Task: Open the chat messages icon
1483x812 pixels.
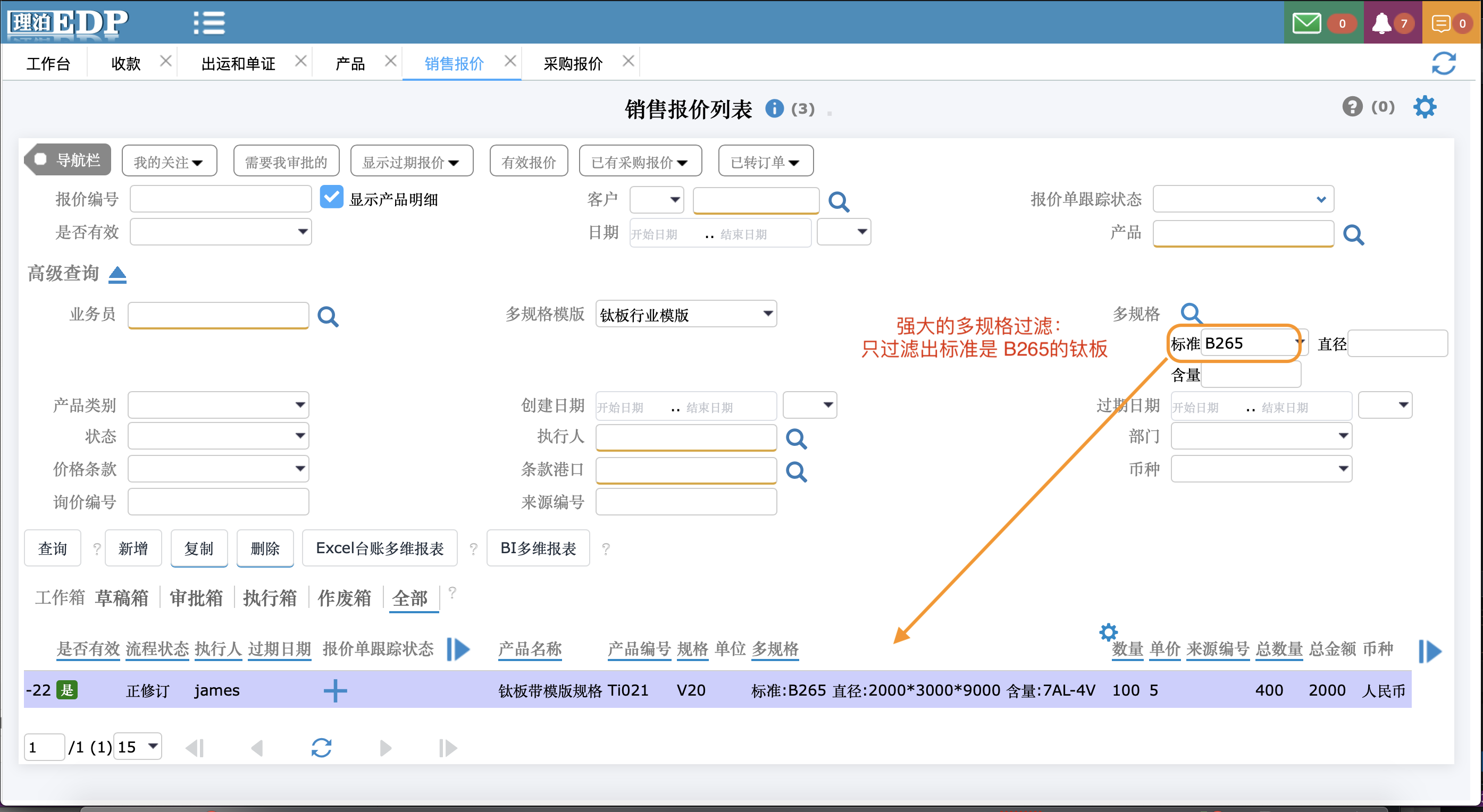Action: 1440,23
